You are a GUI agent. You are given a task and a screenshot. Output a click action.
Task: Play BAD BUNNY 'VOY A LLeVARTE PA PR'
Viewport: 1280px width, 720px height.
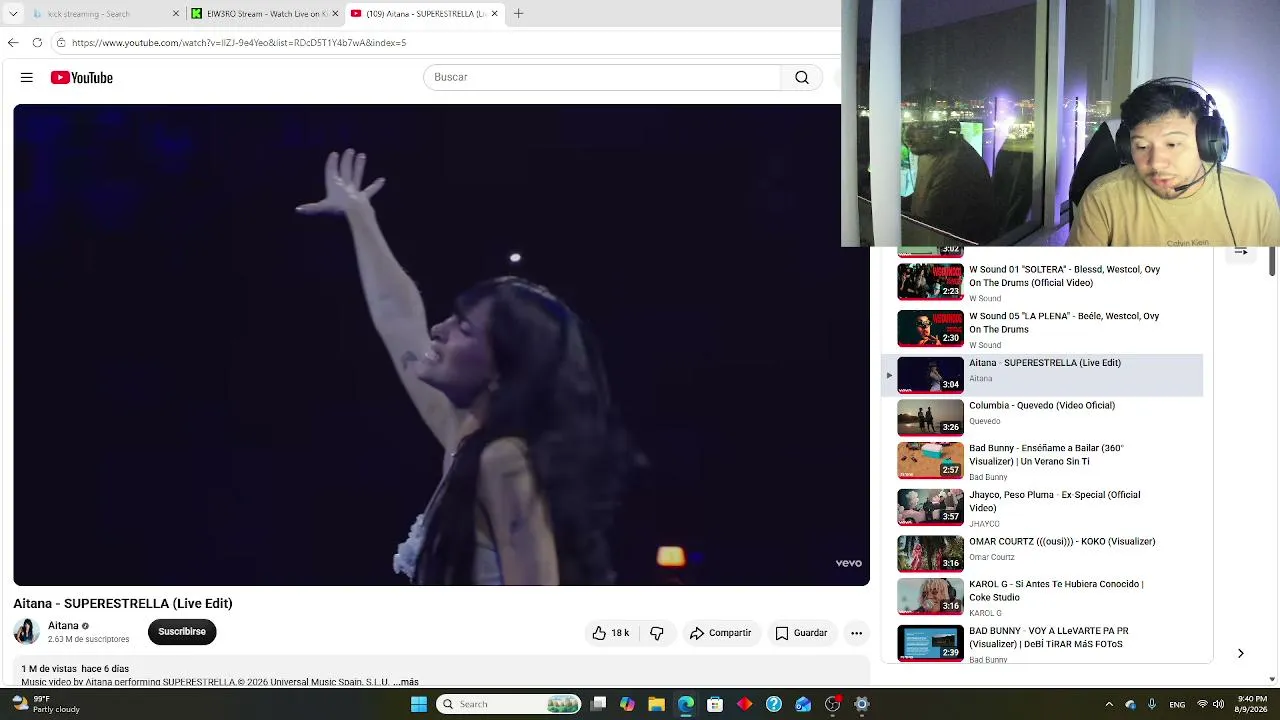tap(1049, 637)
